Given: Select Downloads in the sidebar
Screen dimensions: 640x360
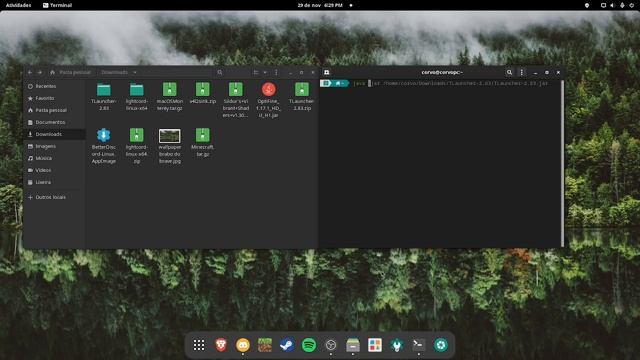Looking at the screenshot, I should pyautogui.click(x=54, y=134).
